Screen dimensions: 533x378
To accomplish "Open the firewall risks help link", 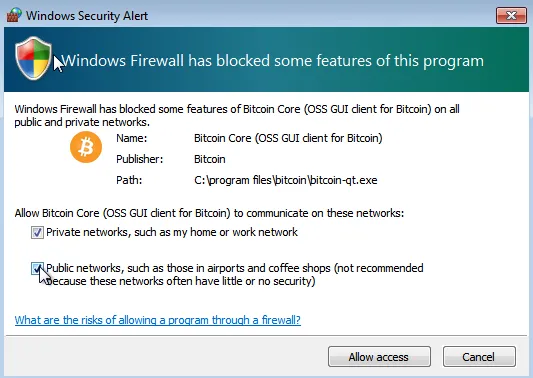I will [158, 320].
